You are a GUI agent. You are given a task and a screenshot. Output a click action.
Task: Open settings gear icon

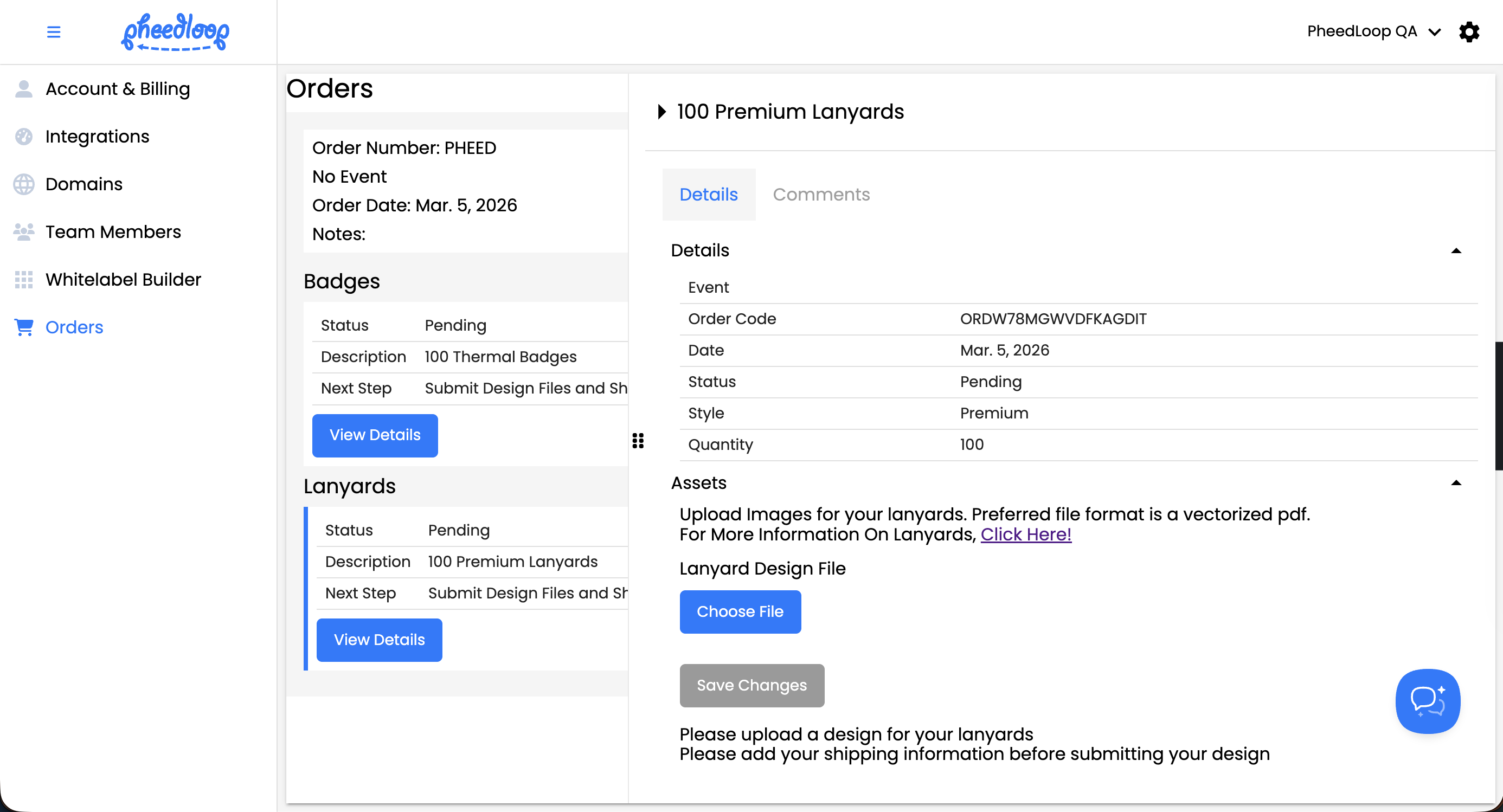[x=1469, y=31]
